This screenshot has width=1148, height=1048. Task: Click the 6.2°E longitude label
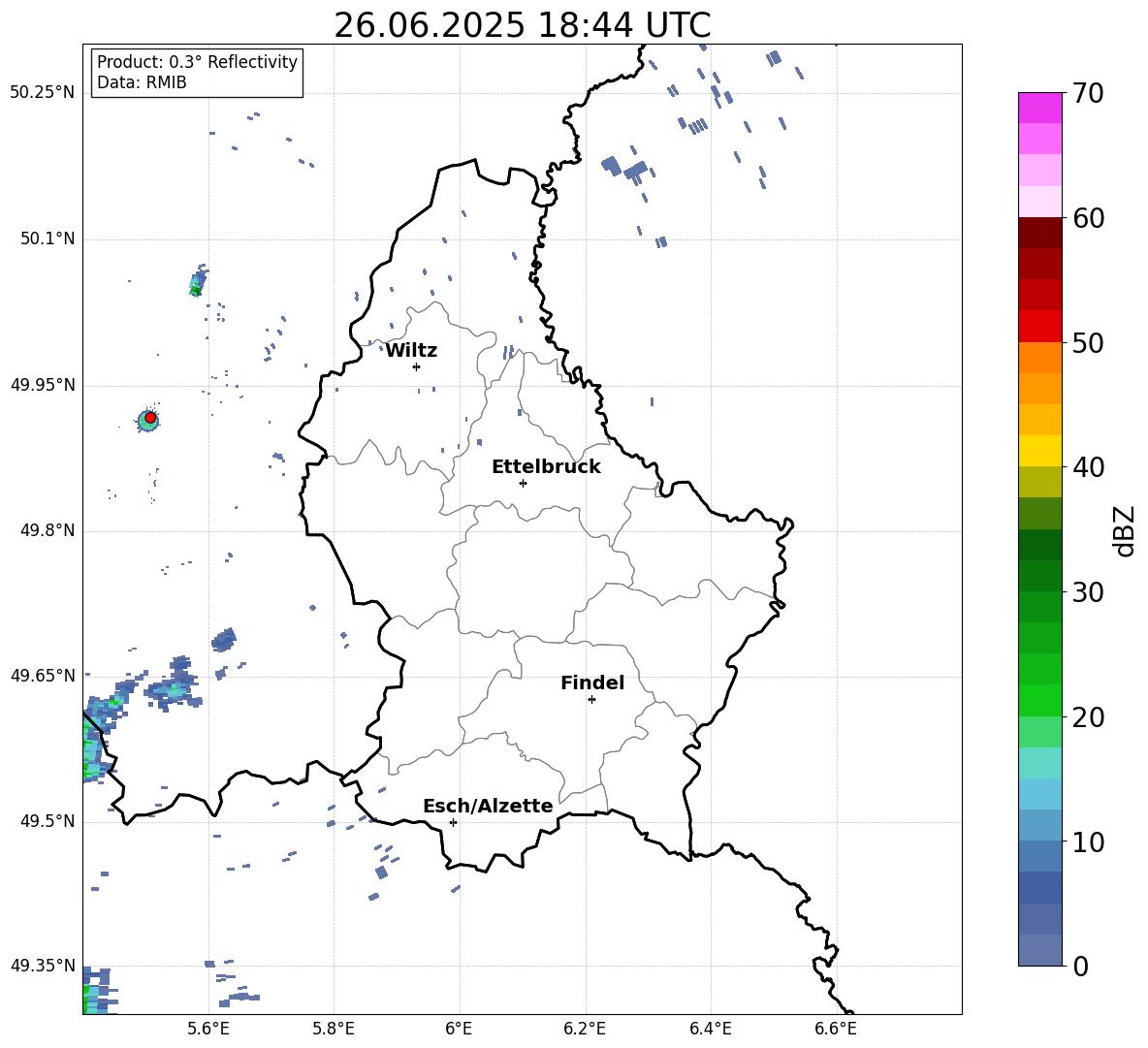pos(585,1029)
